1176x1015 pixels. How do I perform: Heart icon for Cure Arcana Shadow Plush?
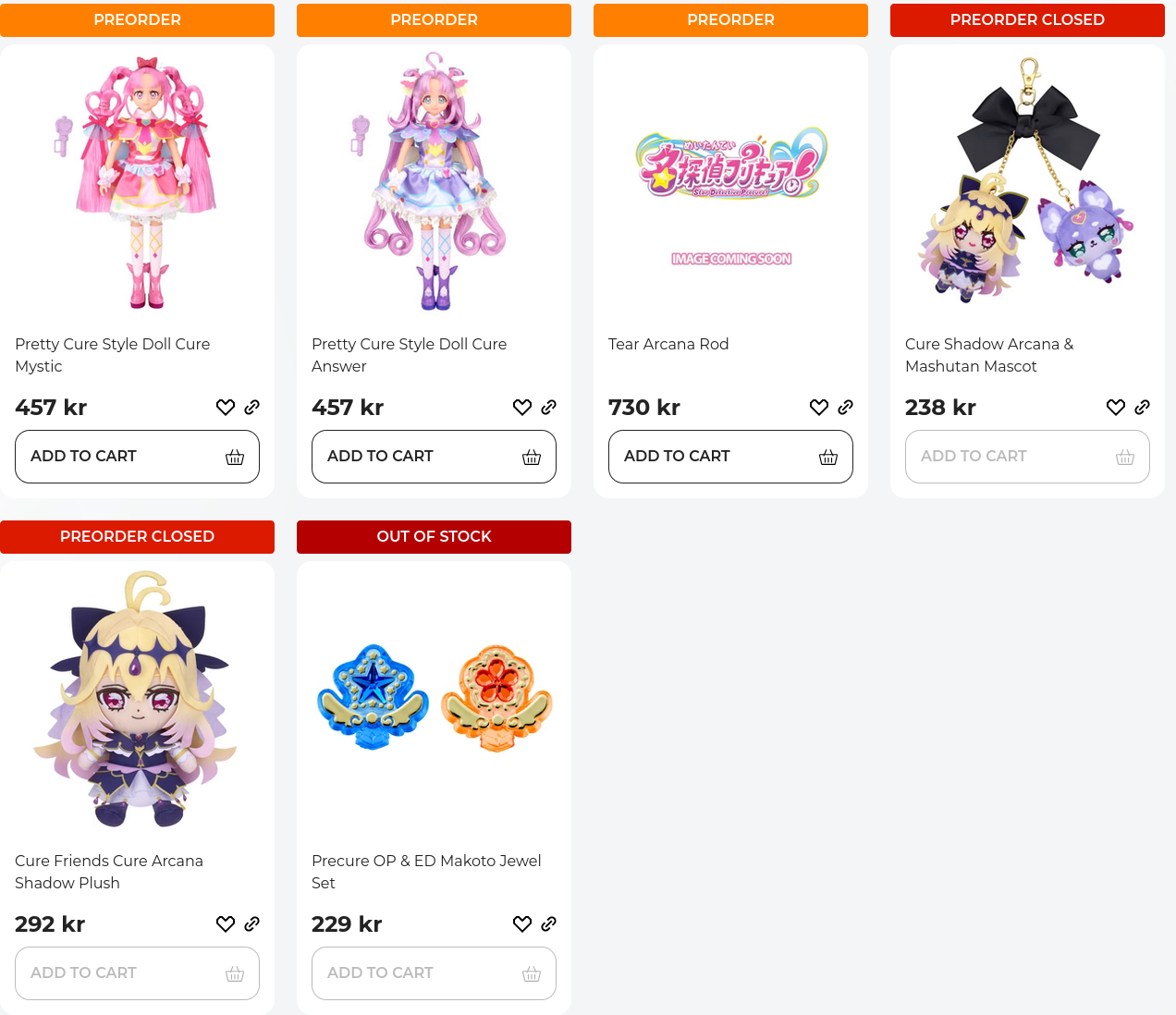click(x=226, y=924)
